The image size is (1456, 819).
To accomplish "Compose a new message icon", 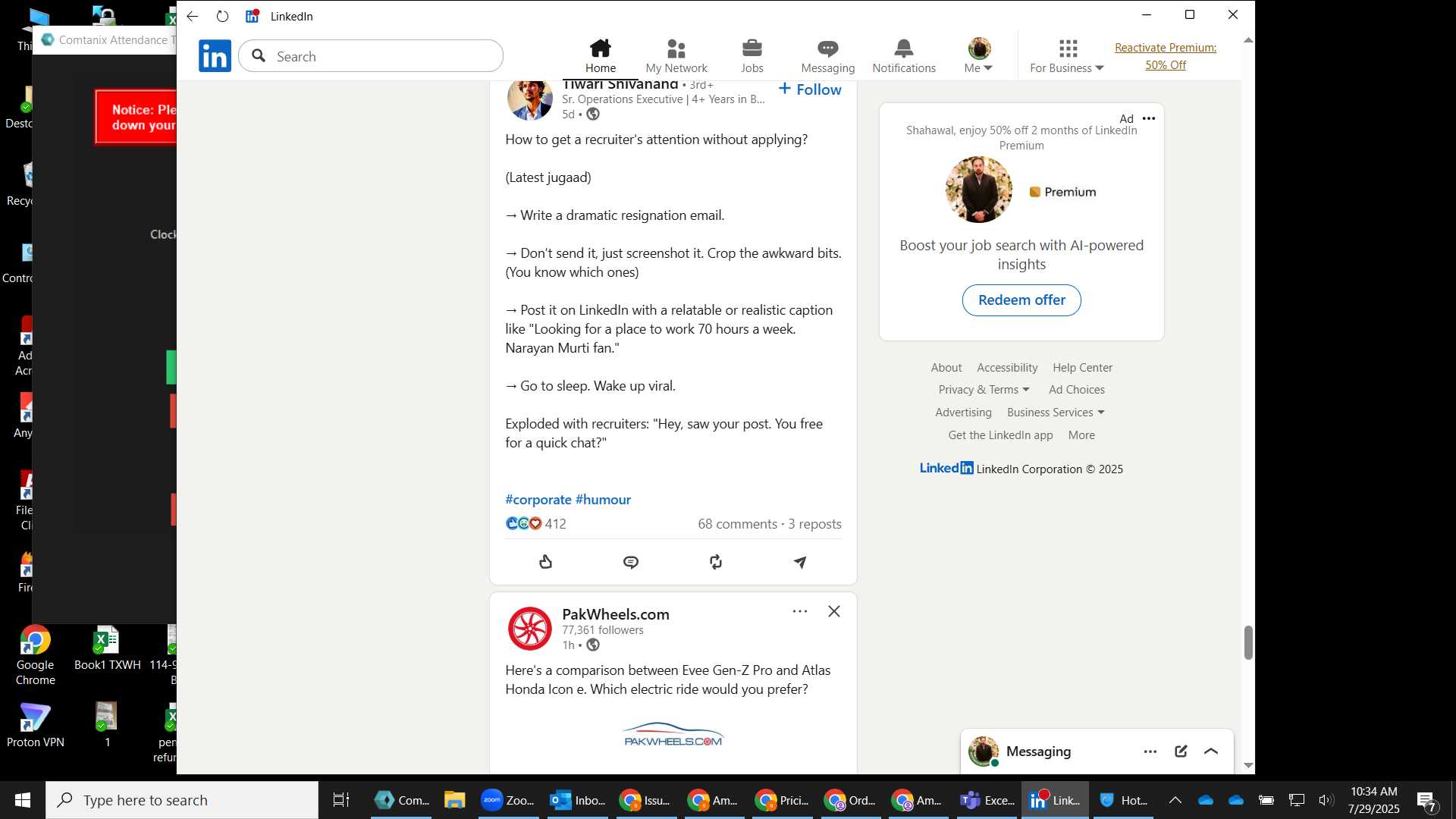I will coord(1181,752).
